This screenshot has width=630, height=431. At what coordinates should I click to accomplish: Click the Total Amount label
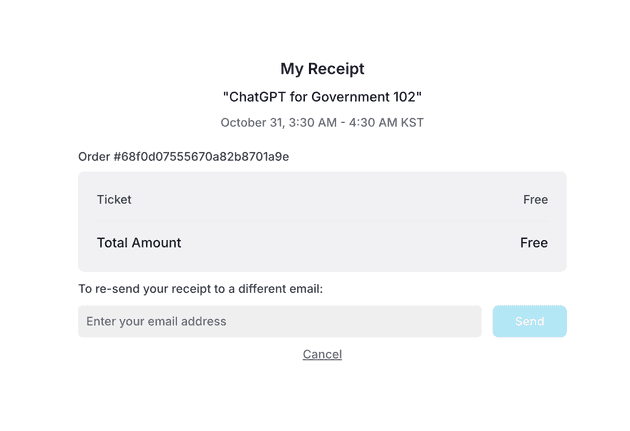(x=139, y=243)
